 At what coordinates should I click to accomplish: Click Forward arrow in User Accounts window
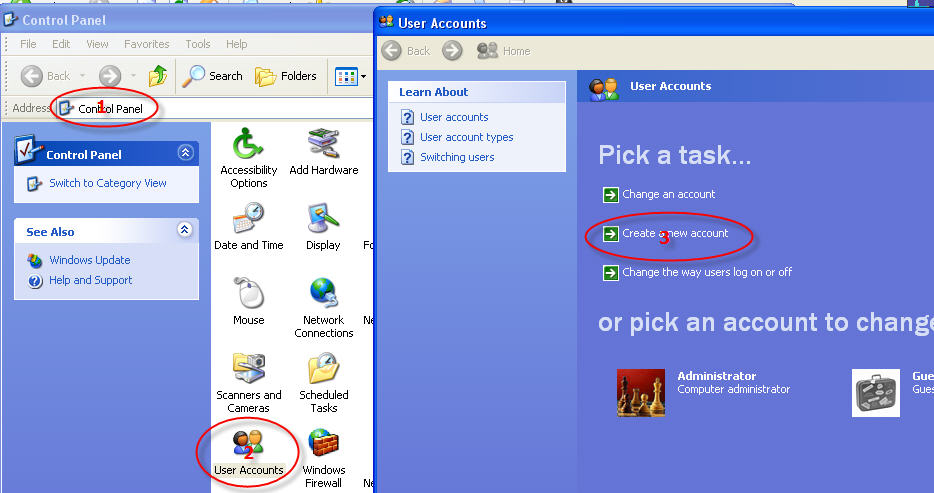452,51
